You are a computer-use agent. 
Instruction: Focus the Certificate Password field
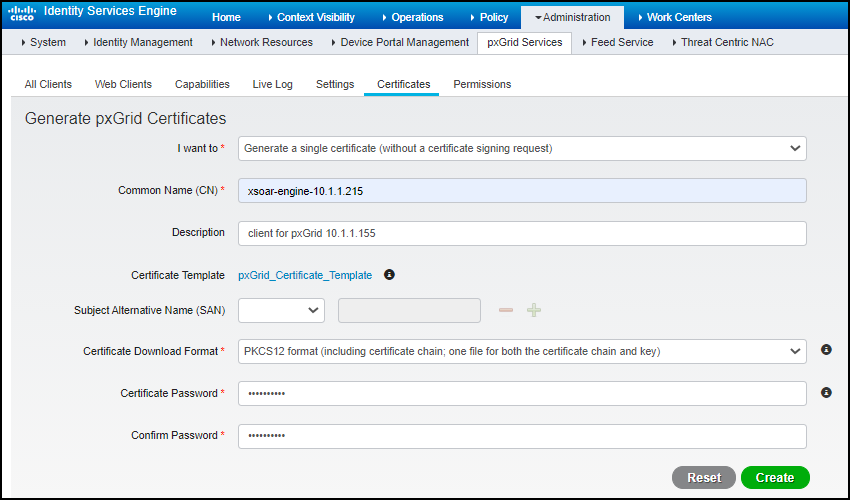point(522,393)
